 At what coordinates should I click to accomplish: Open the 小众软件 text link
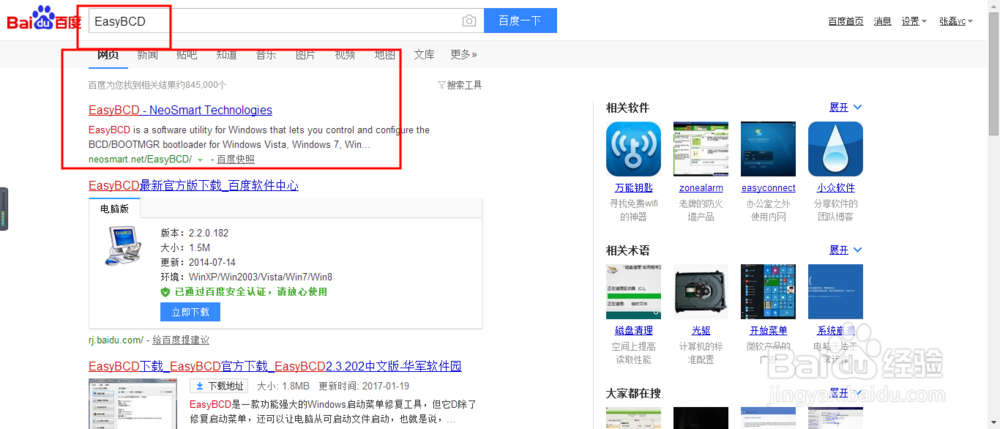click(x=835, y=189)
